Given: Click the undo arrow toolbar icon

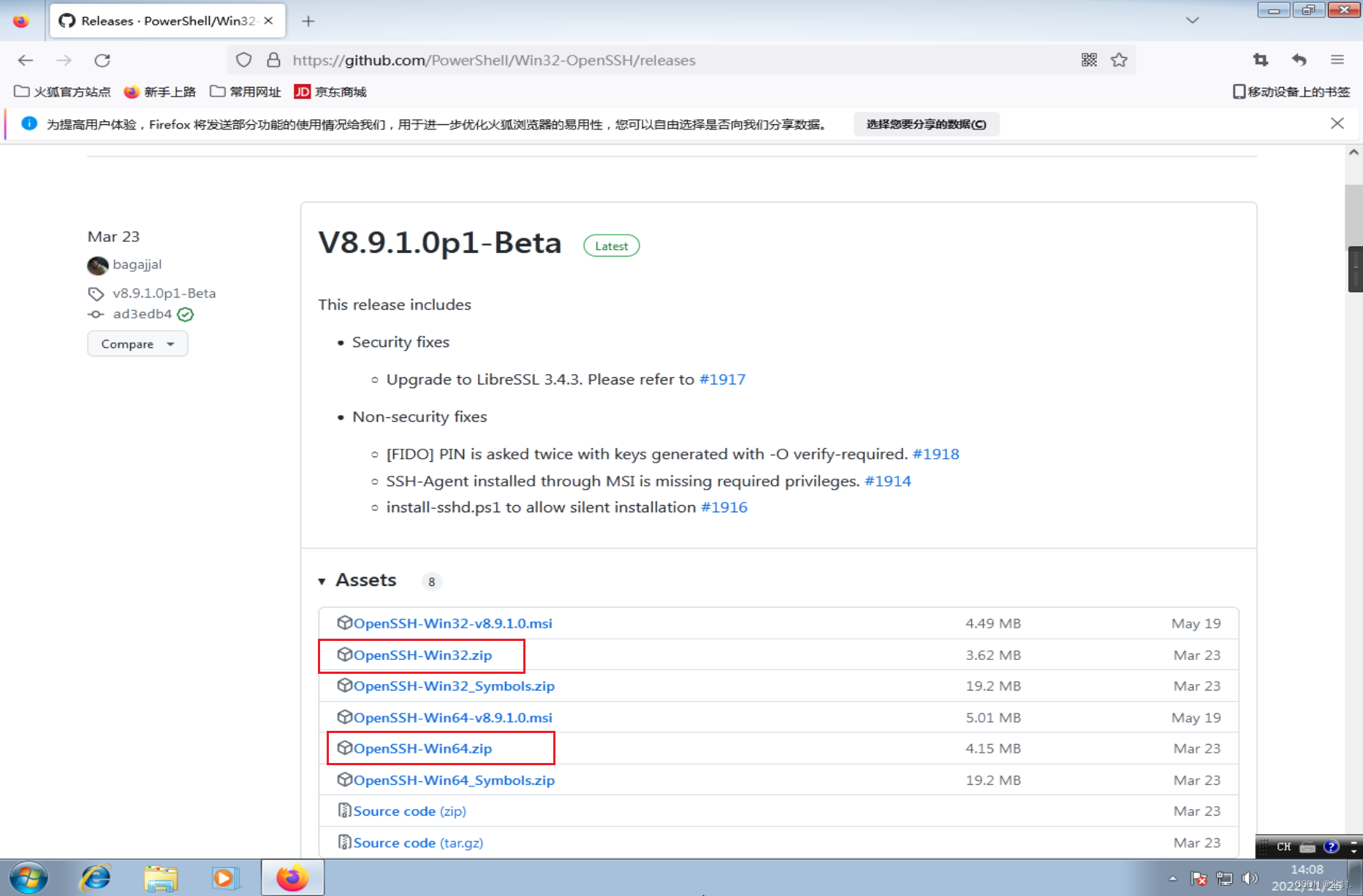Looking at the screenshot, I should 1299,60.
